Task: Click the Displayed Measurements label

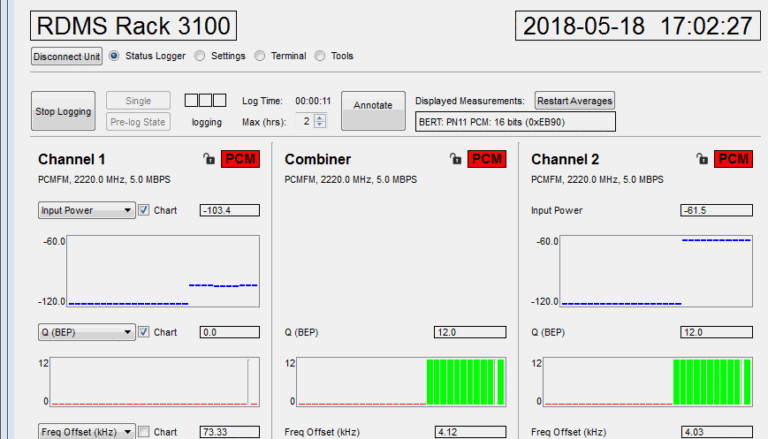Action: pos(470,101)
